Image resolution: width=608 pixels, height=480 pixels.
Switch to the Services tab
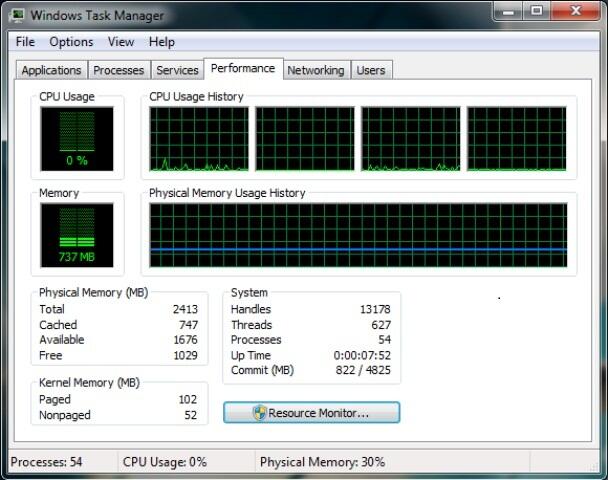[177, 70]
